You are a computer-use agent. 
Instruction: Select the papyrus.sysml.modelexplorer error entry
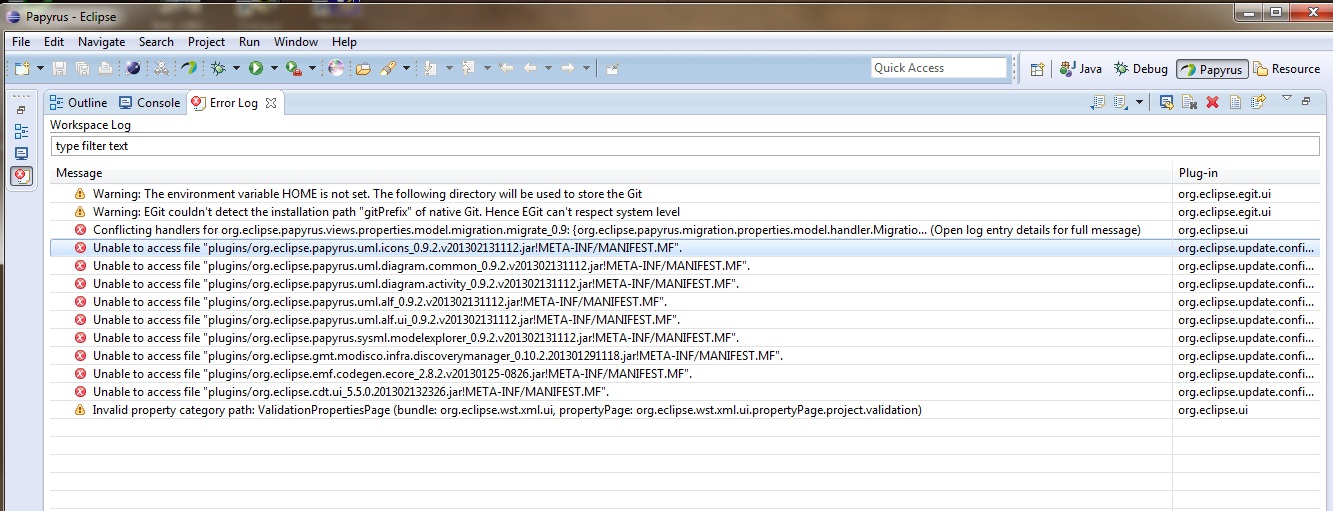click(685, 338)
